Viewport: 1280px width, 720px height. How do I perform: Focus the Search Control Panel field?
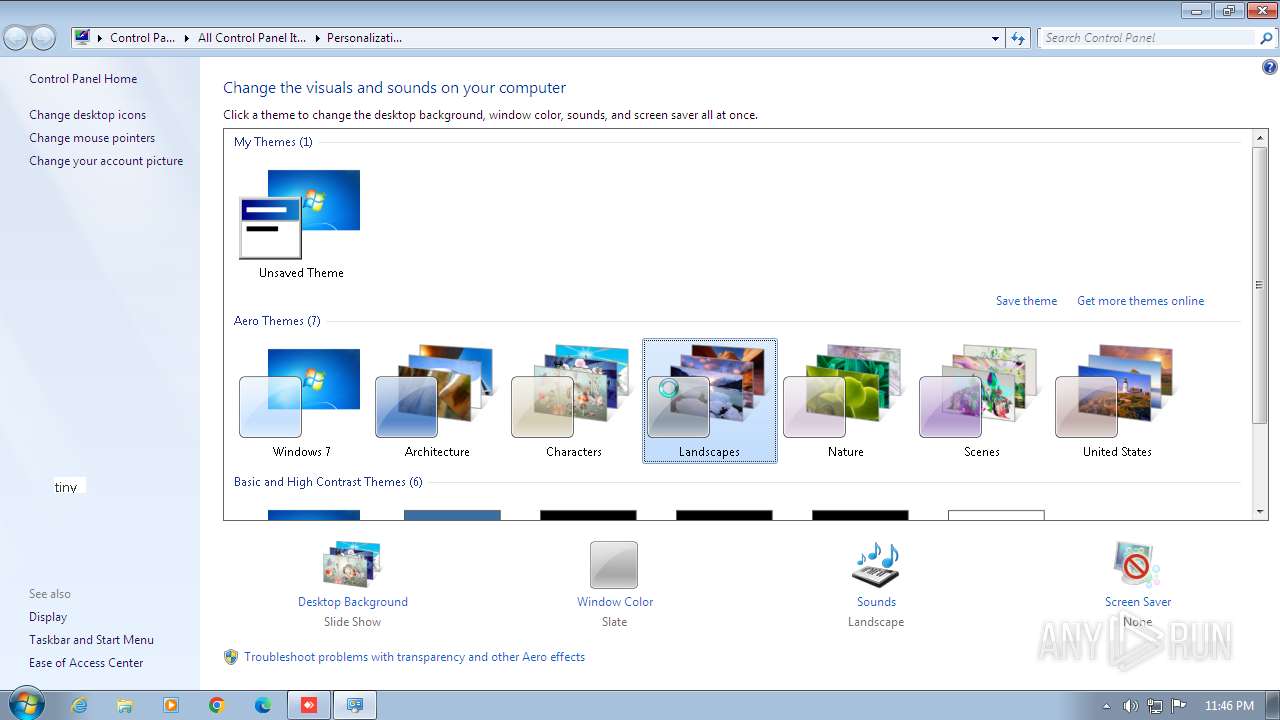pos(1148,38)
